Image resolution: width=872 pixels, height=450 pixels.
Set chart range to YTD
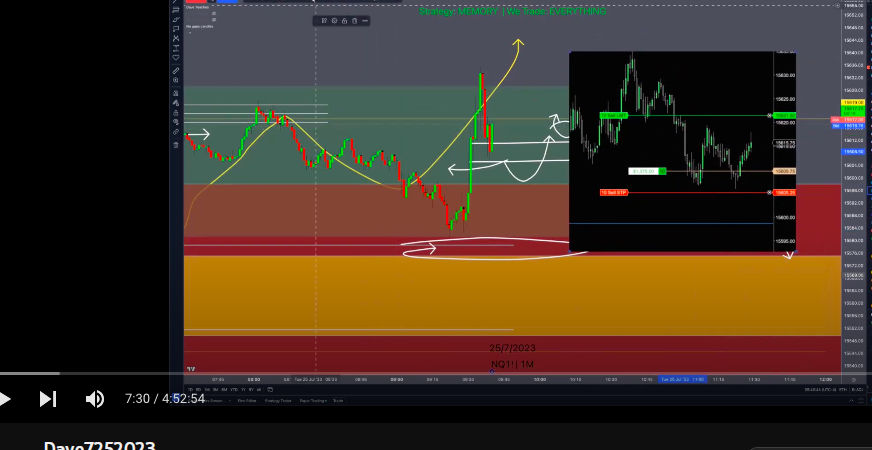pyautogui.click(x=234, y=389)
